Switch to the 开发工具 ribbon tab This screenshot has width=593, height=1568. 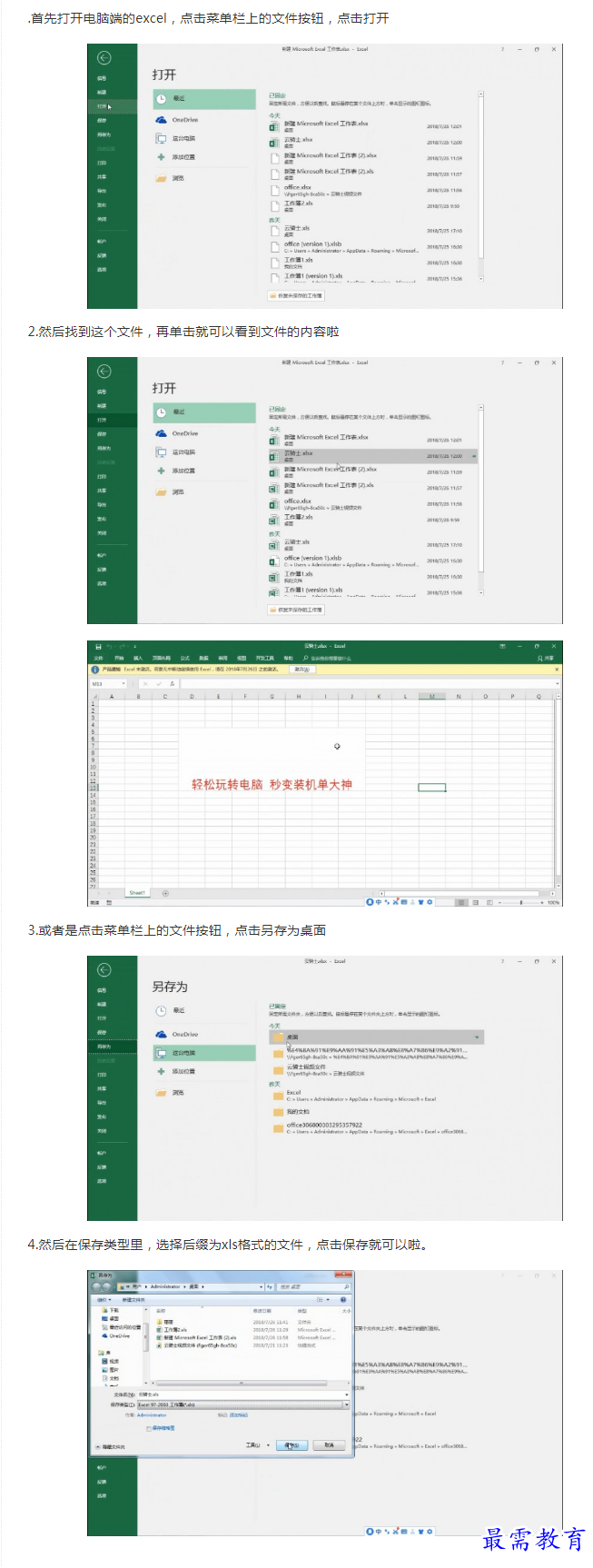pos(264,658)
